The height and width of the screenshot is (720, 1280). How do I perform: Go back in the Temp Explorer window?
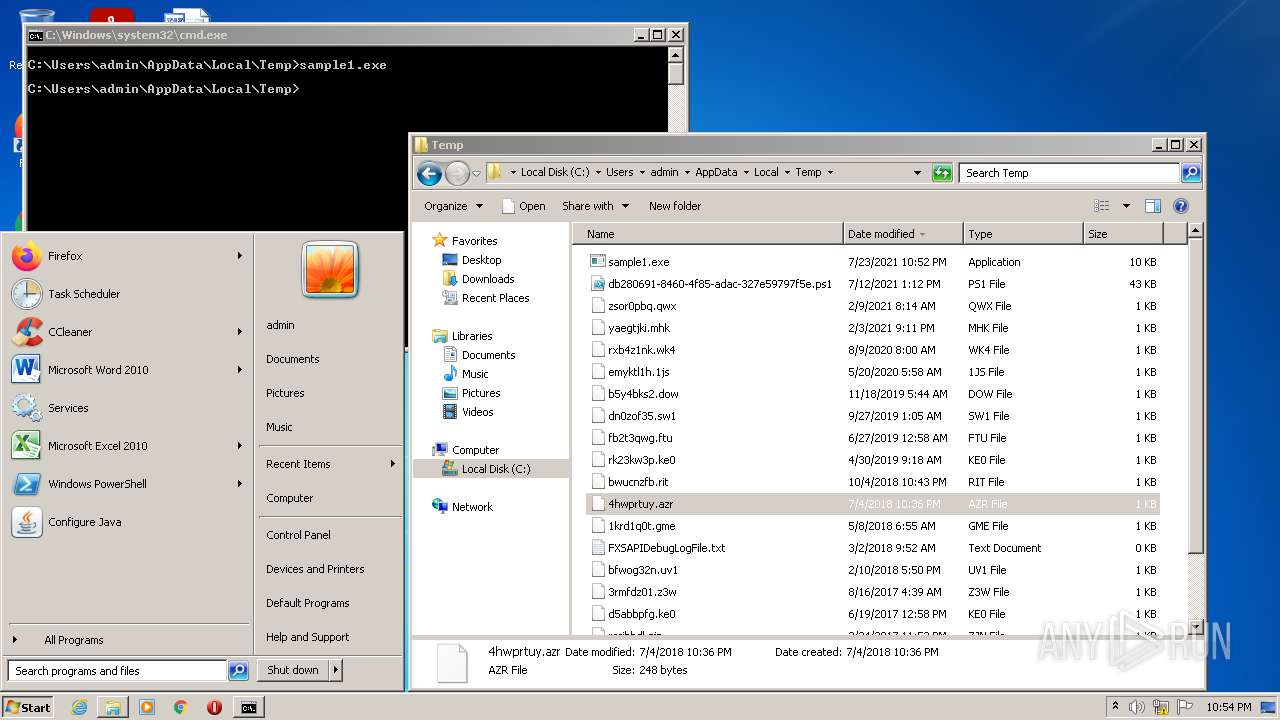point(429,173)
